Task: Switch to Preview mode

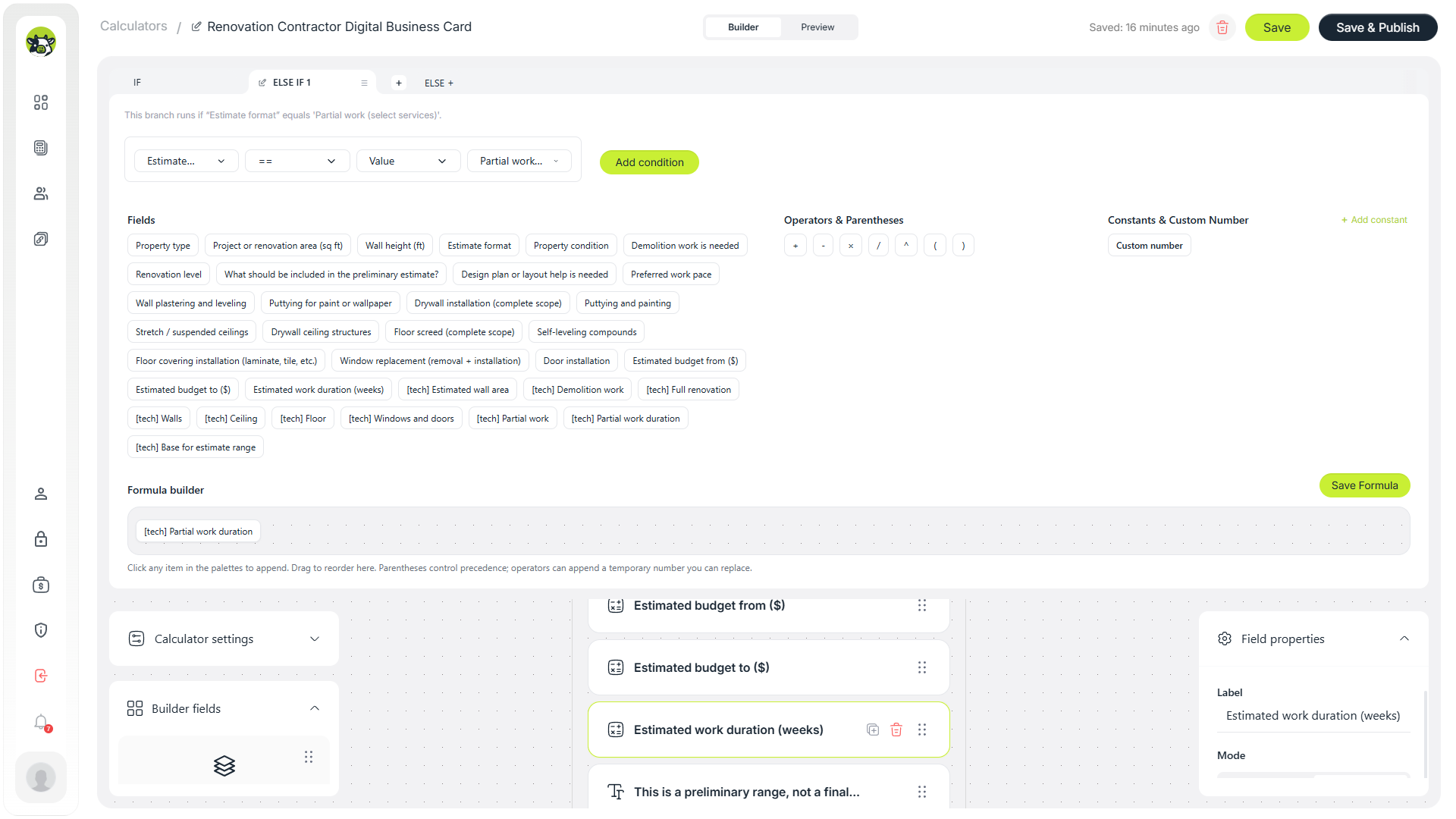Action: pos(817,27)
